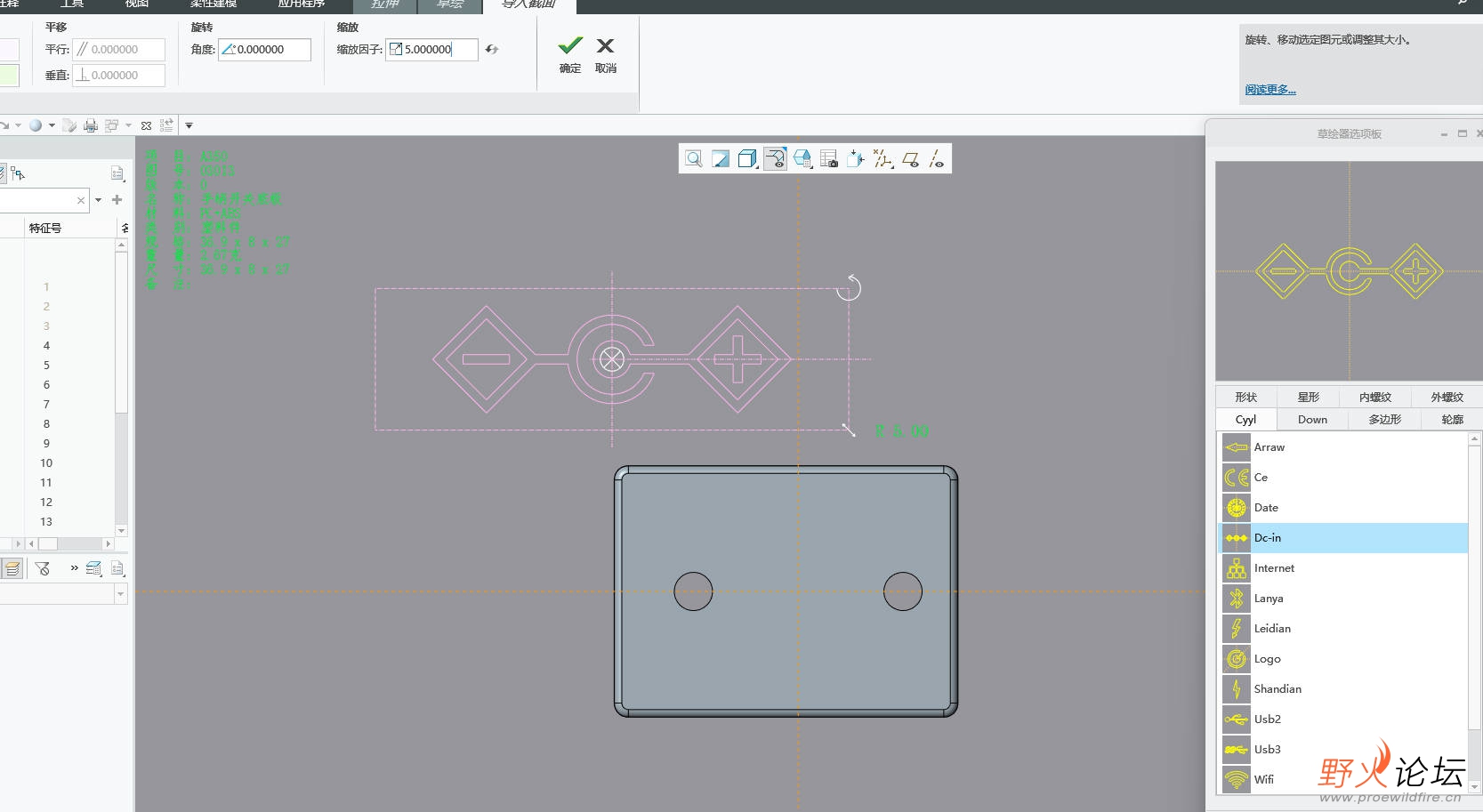Select the Shandian palette item

point(1342,689)
